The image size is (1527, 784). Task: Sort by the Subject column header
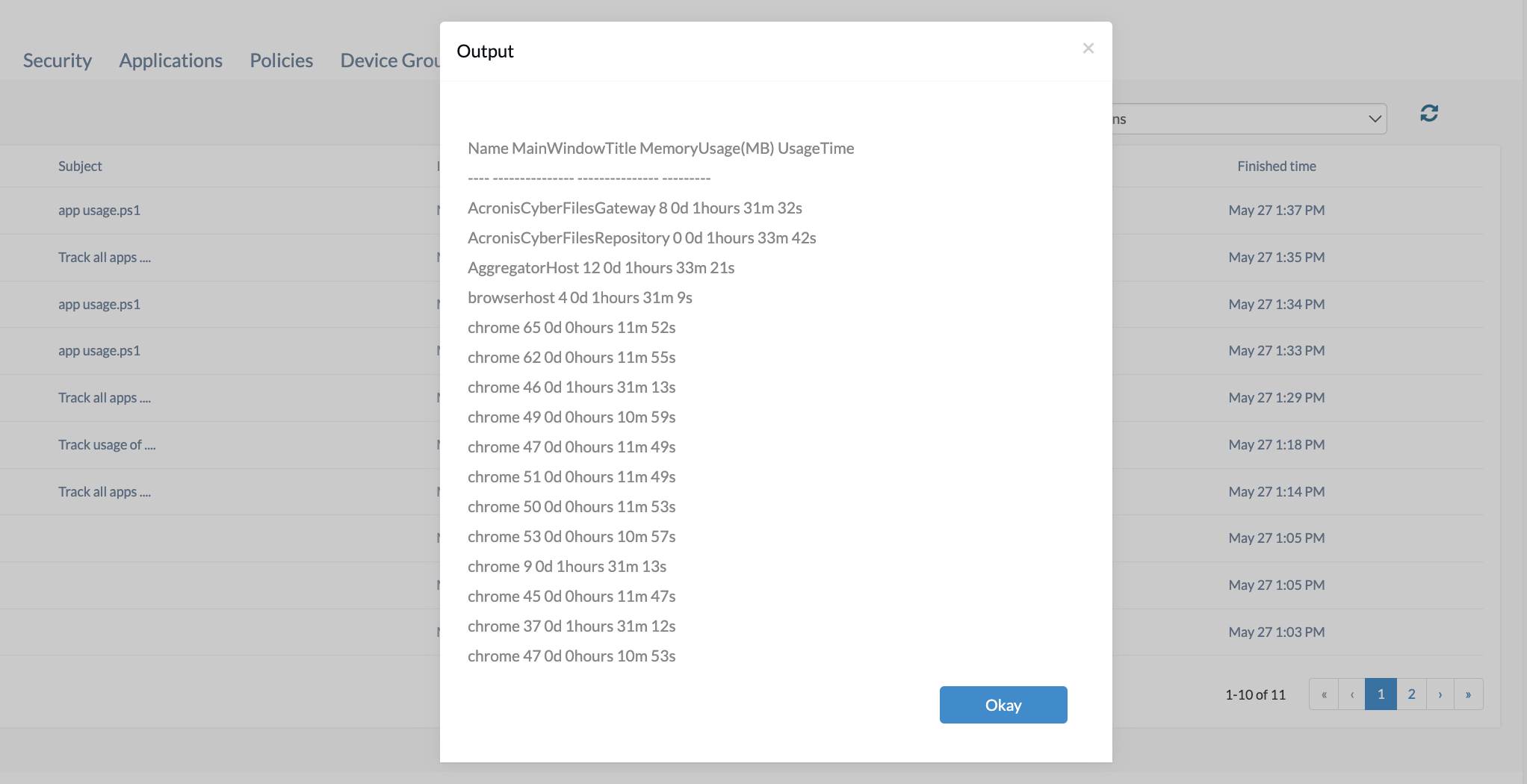pyautogui.click(x=80, y=167)
